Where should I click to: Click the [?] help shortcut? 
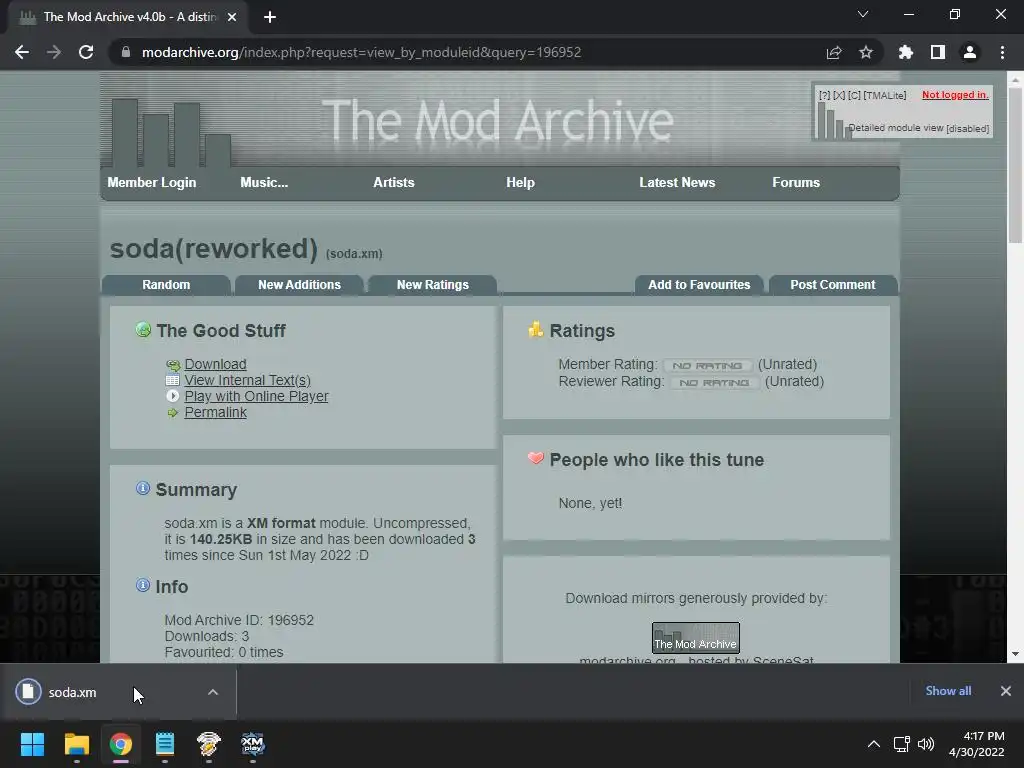[x=825, y=95]
